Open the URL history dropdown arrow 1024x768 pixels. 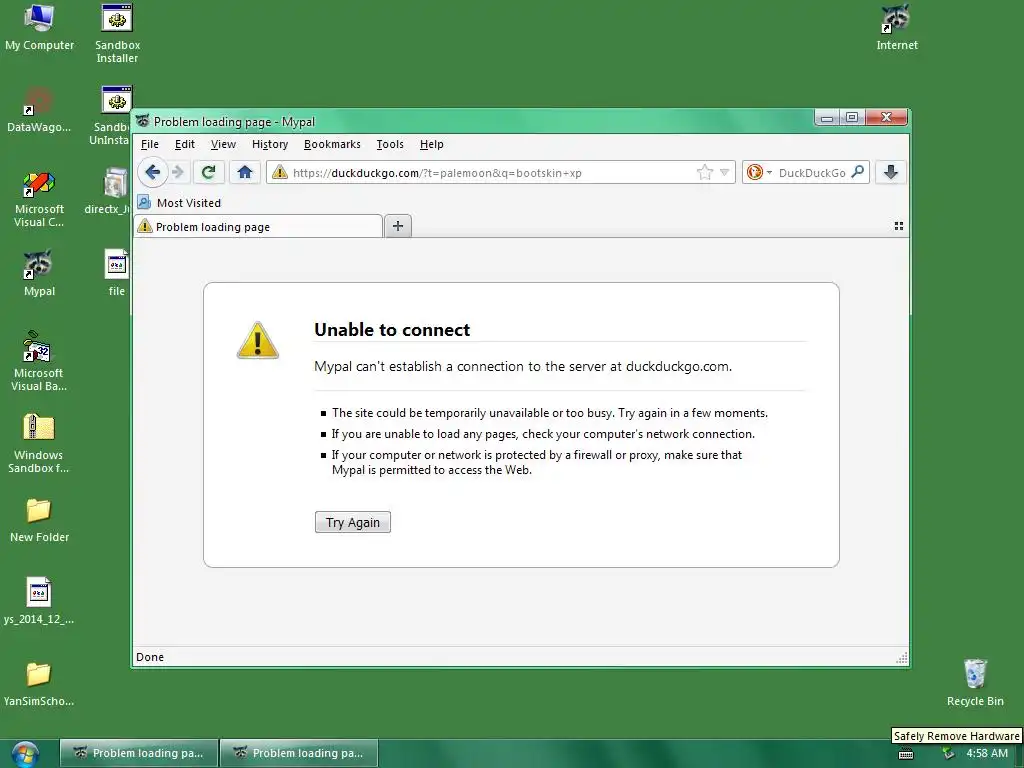click(724, 172)
